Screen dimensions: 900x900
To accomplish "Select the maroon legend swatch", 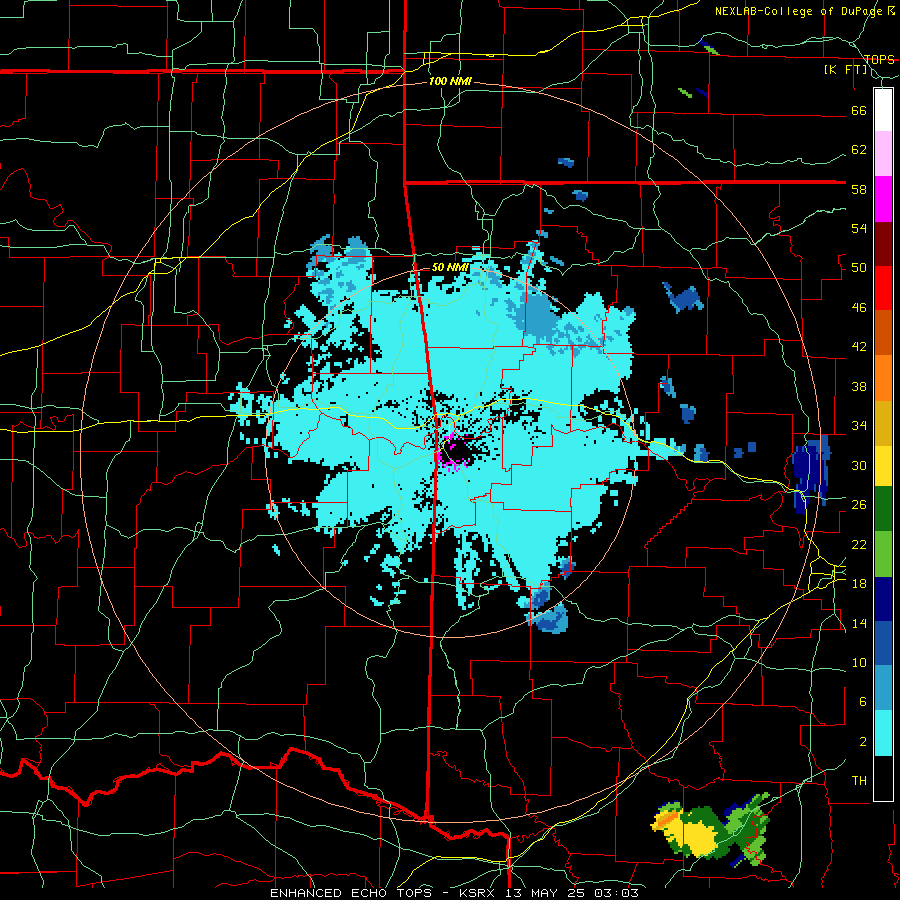I will pyautogui.click(x=883, y=244).
